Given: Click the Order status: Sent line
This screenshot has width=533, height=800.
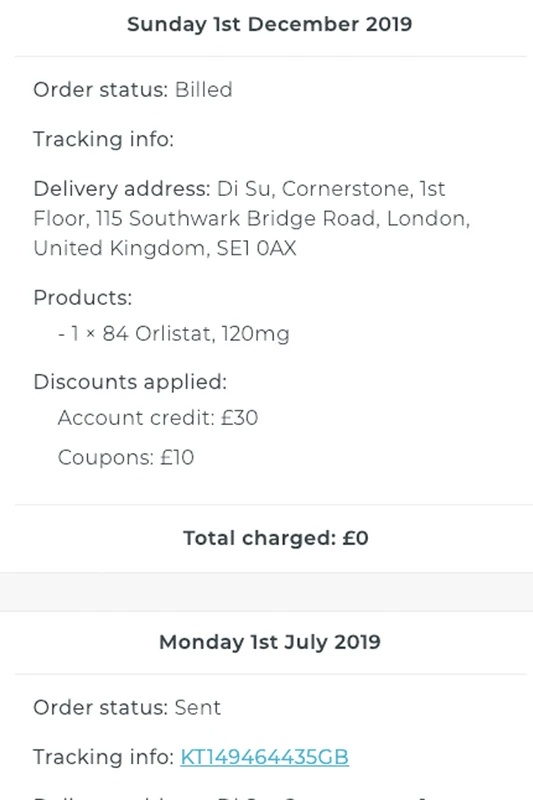Looking at the screenshot, I should (x=127, y=708).
